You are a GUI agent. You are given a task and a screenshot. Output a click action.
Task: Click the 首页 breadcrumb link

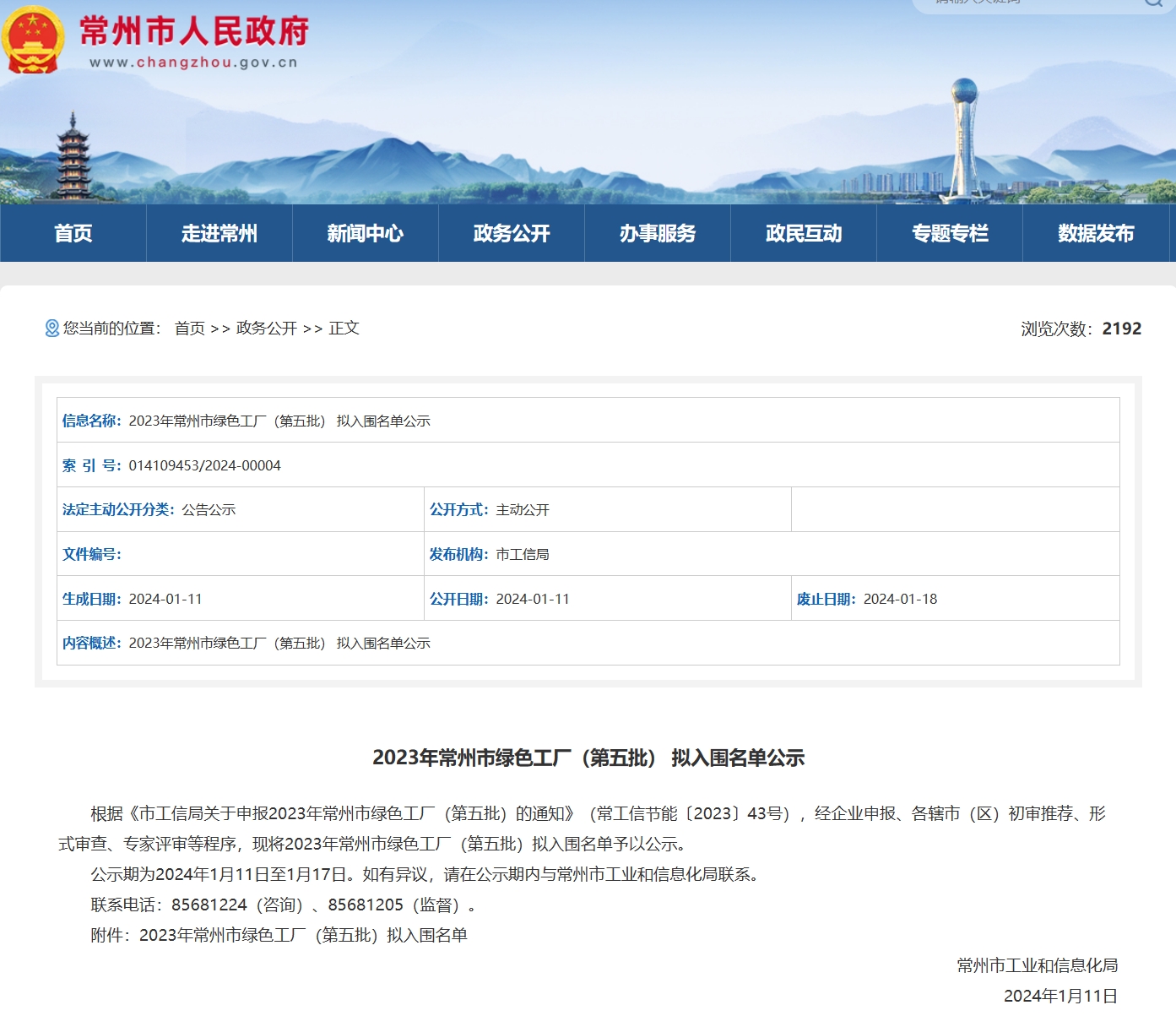click(190, 329)
